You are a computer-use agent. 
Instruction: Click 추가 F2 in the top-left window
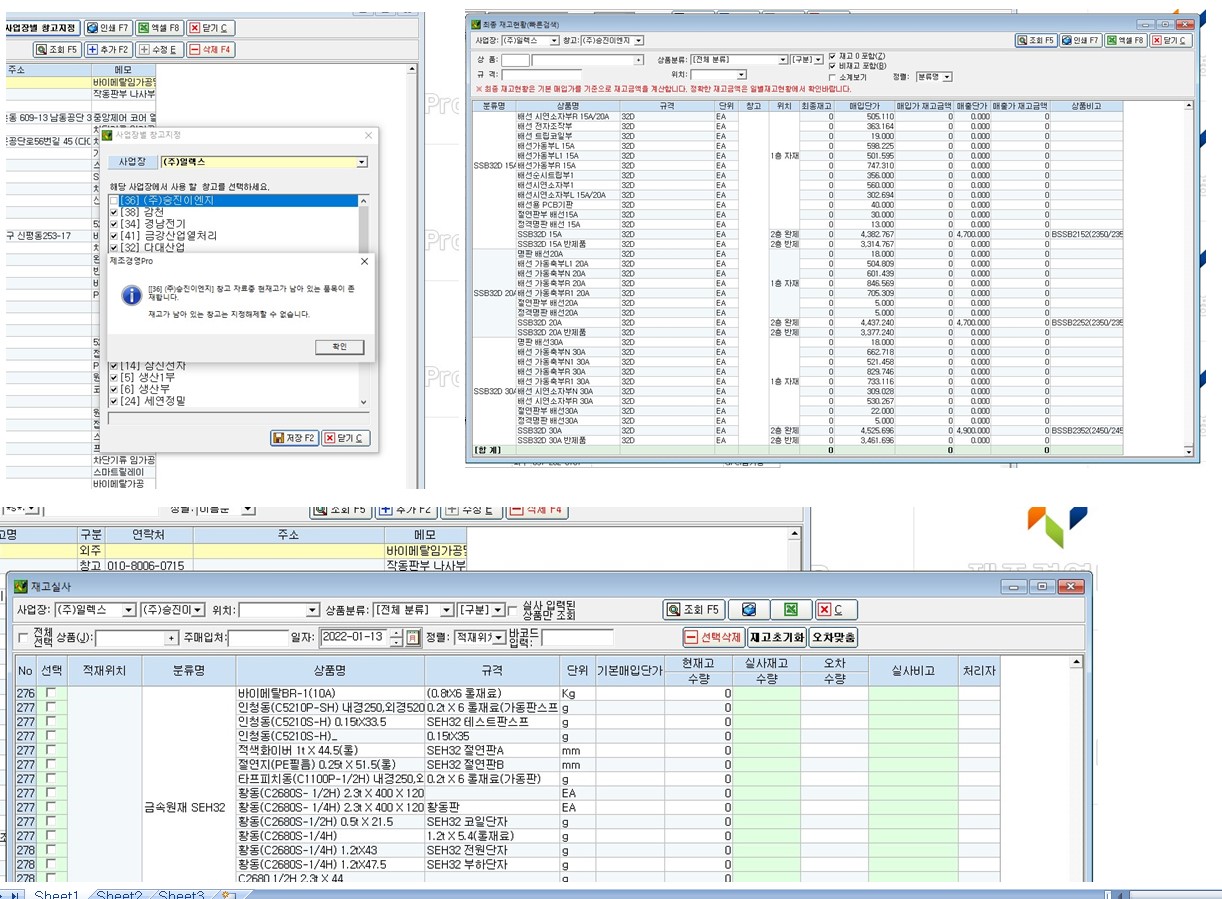tap(108, 49)
